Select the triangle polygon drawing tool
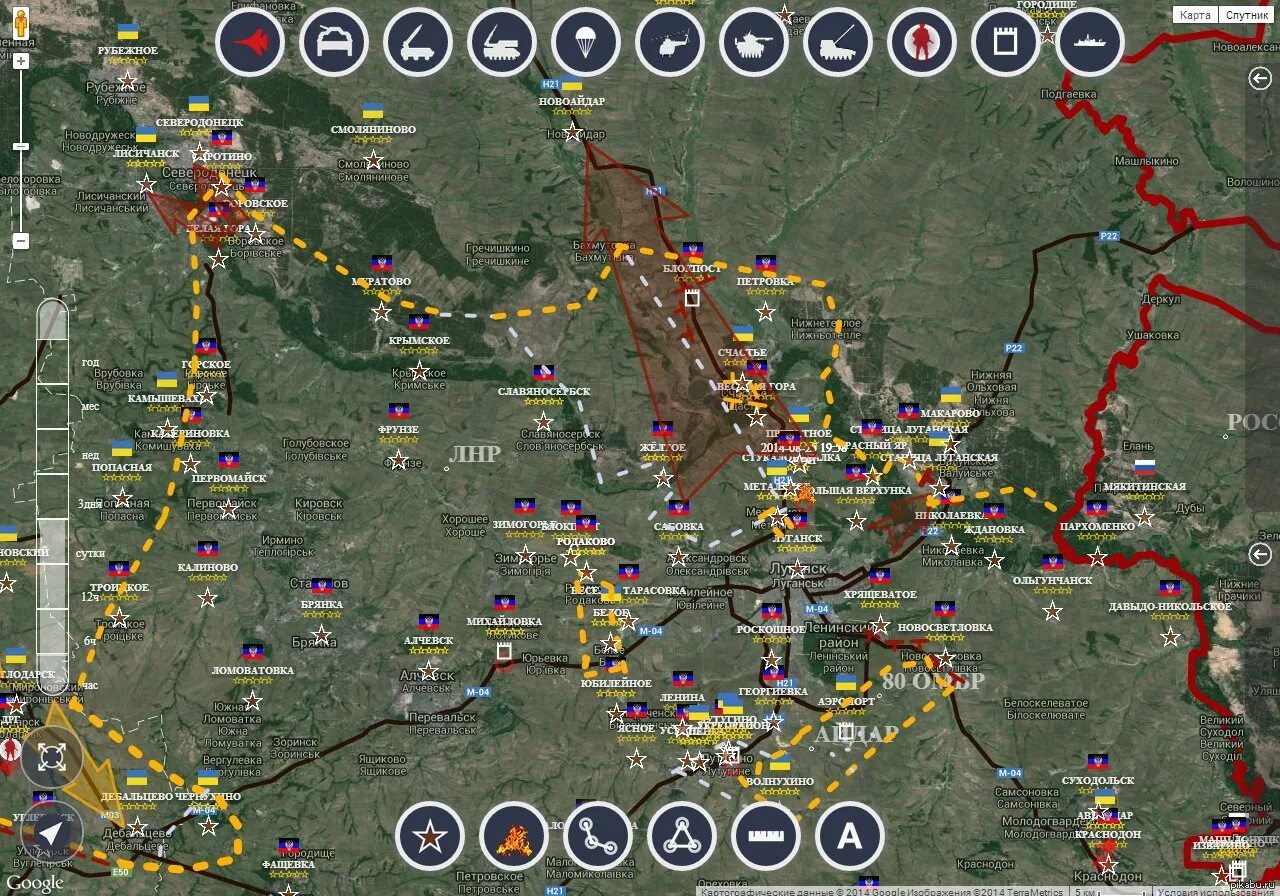Screen dimensions: 1280x896 [x=682, y=835]
